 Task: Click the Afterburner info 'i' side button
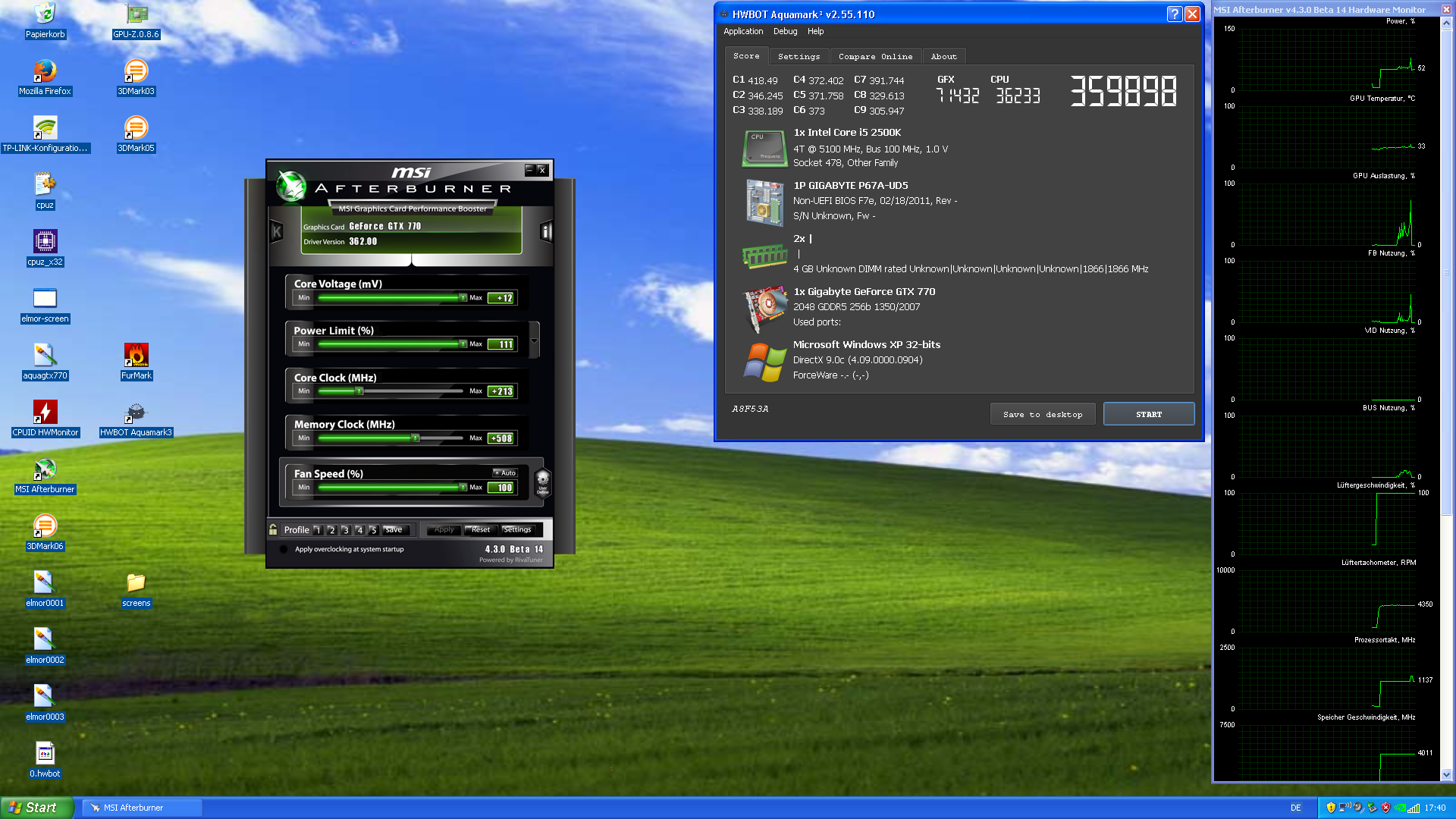[x=546, y=231]
